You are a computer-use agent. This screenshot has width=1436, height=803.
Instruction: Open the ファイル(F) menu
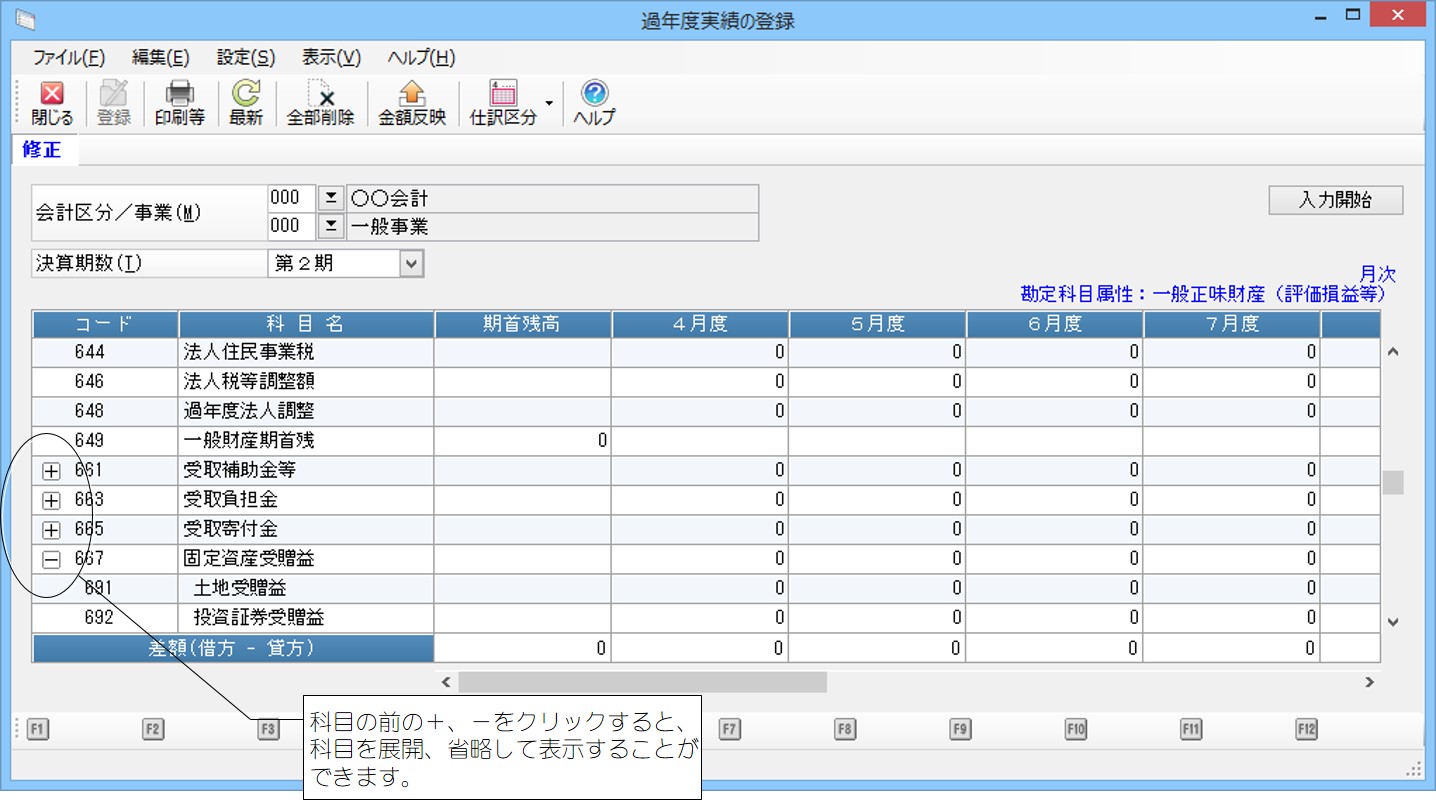pos(68,57)
